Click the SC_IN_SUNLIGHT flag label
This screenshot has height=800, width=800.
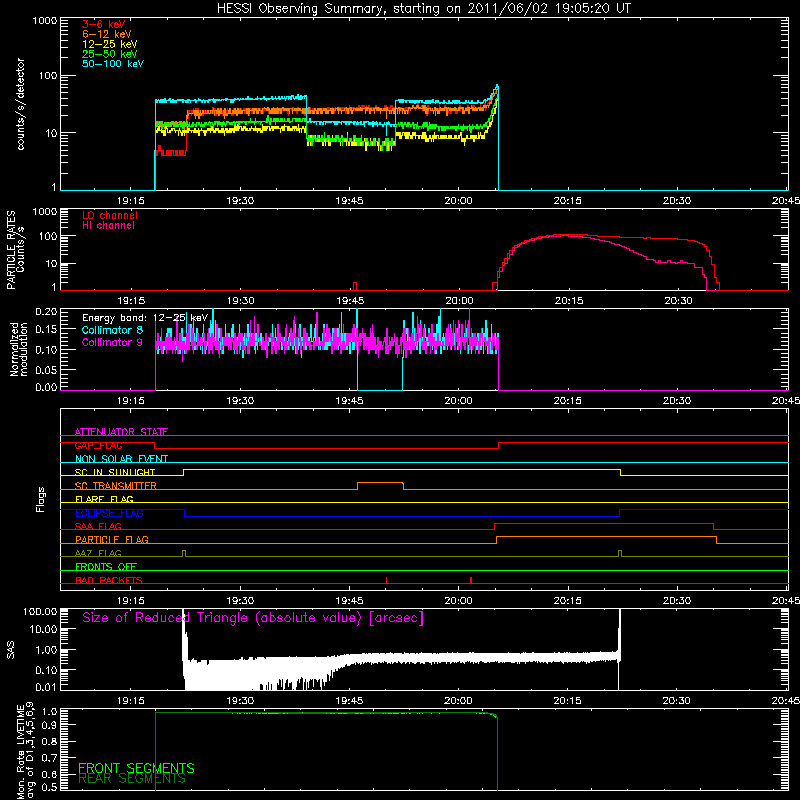tap(115, 472)
